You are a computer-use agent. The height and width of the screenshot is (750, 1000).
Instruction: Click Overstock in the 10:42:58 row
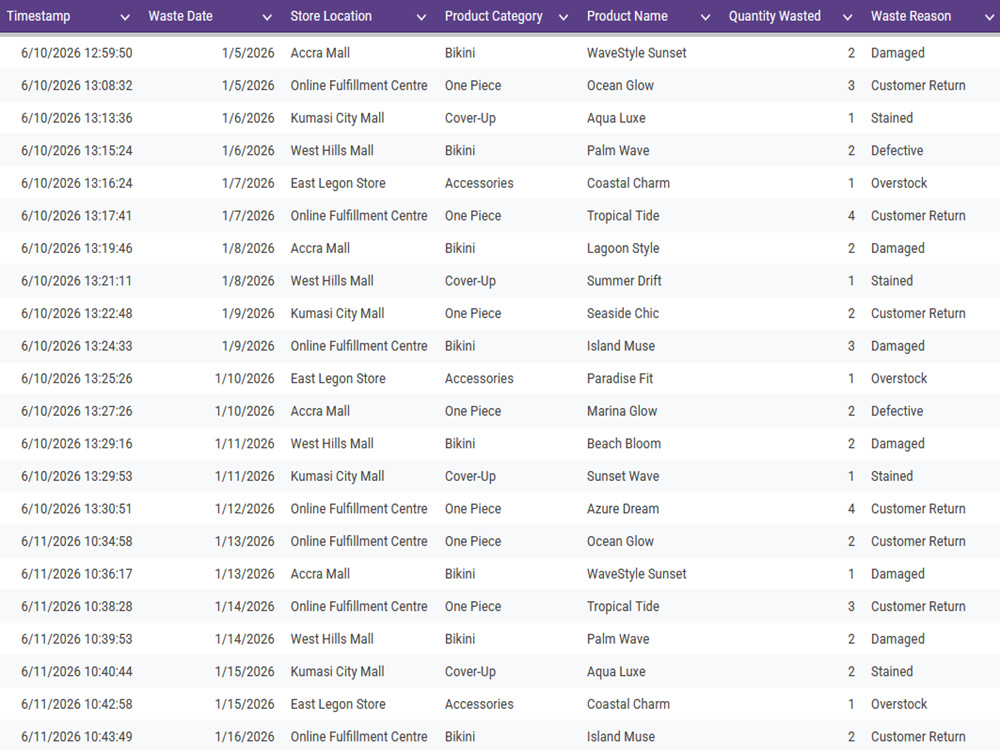tap(899, 703)
